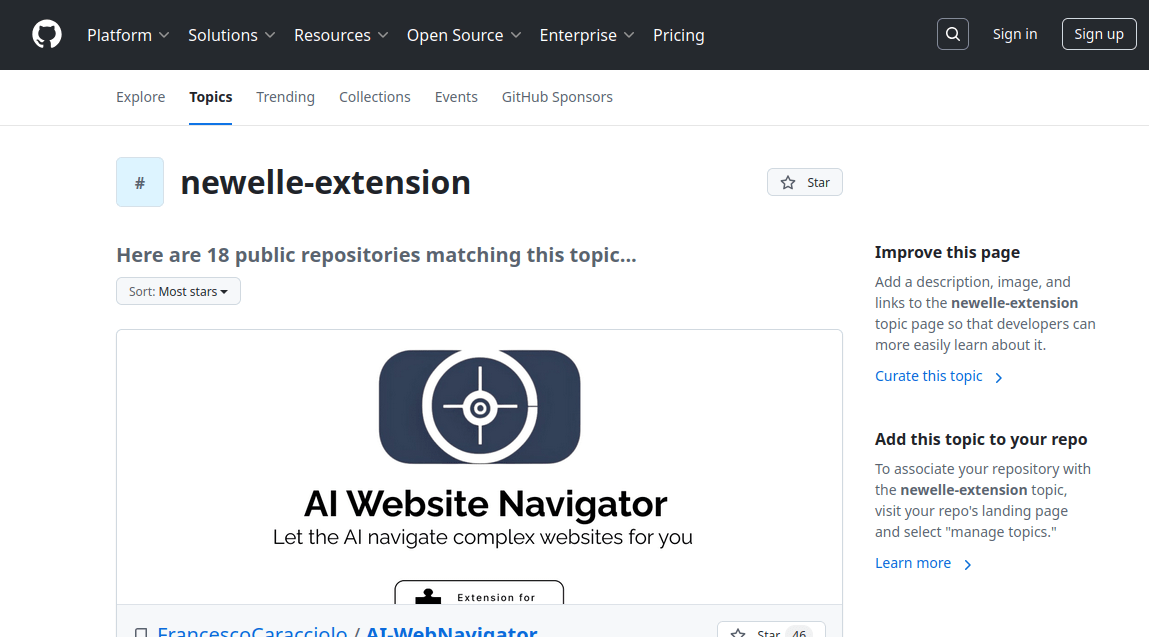This screenshot has width=1149, height=637.
Task: Click the arrow icon next to Learn more
Action: click(x=967, y=564)
